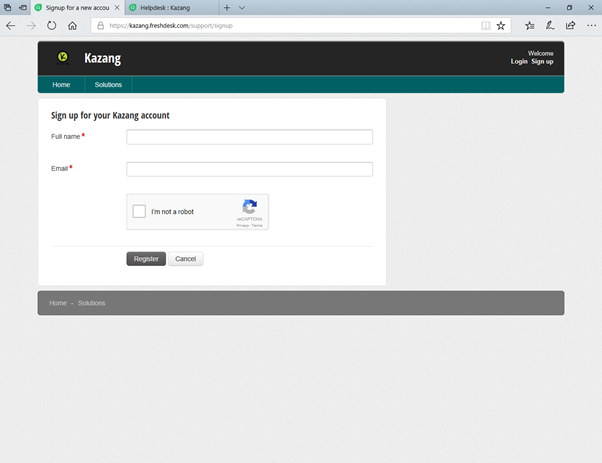602x463 pixels.
Task: Open the reCAPTCHA Terms link
Action: (x=257, y=225)
